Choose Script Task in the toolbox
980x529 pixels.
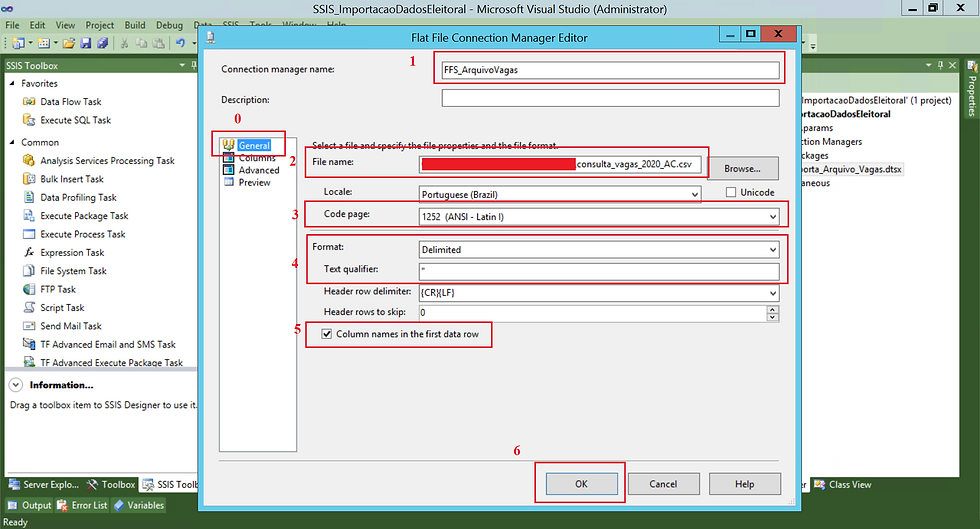point(62,308)
